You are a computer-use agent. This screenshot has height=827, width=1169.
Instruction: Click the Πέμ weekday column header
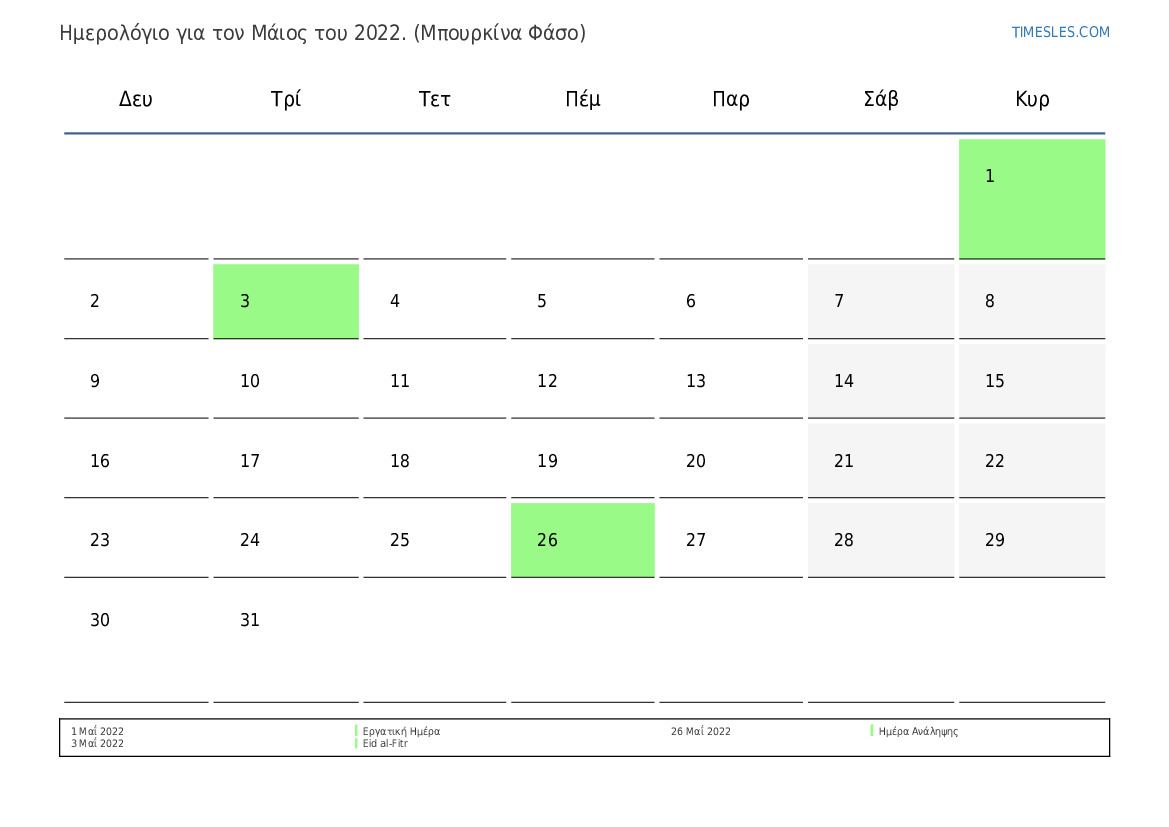(583, 99)
